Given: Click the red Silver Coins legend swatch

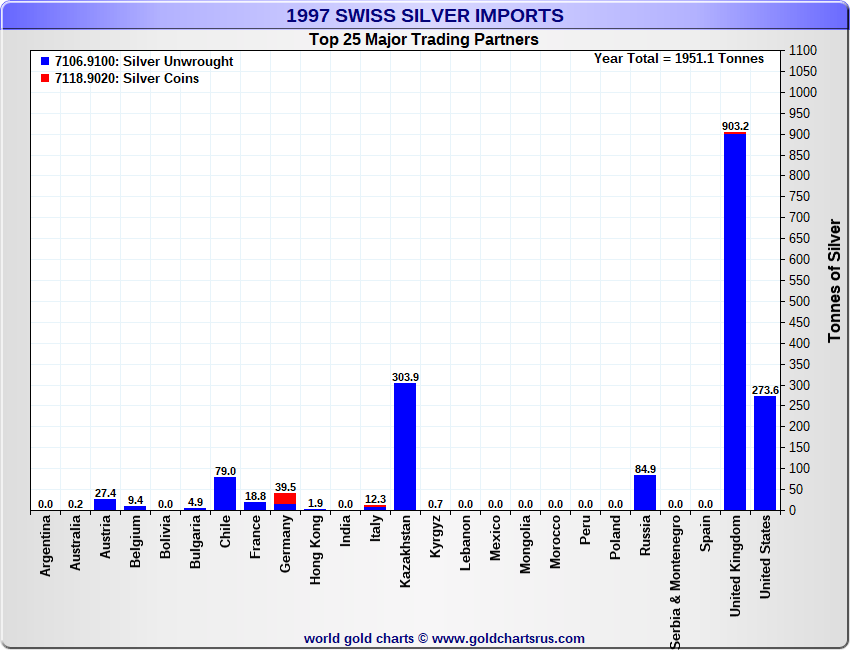Looking at the screenshot, I should [x=45, y=79].
